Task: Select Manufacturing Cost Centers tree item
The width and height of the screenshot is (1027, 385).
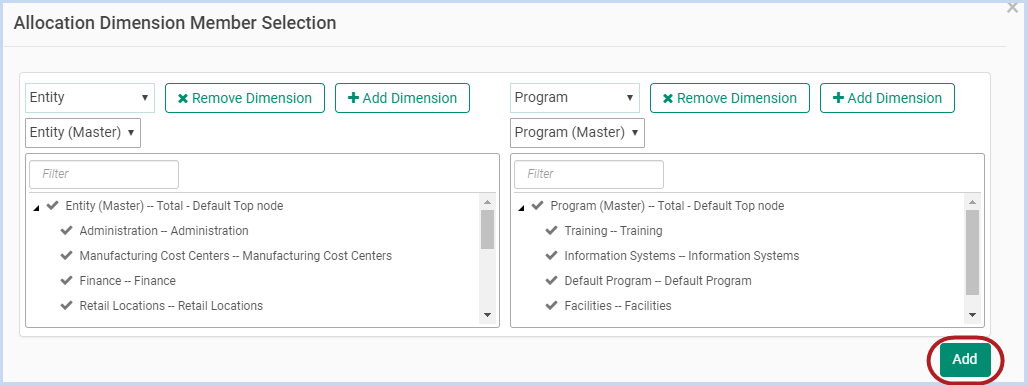Action: [x=236, y=255]
